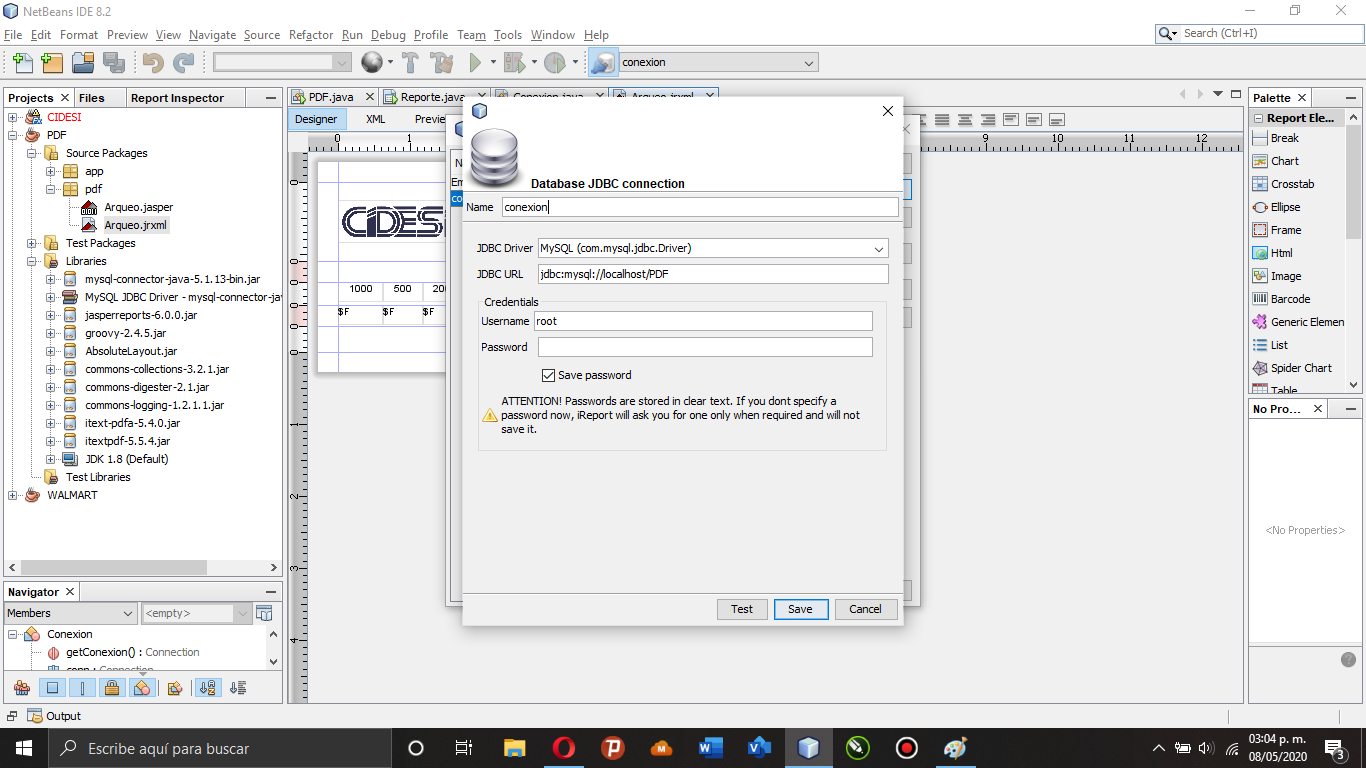1366x768 pixels.
Task: Toggle Show Fields filter in Navigator
Action: click(53, 688)
